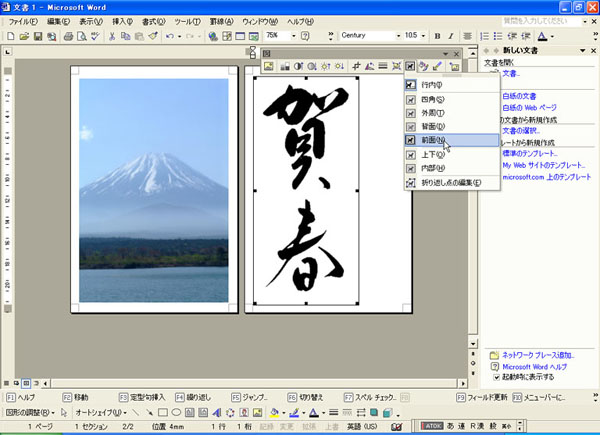Choose 前面 from the wrapping menu
The height and width of the screenshot is (435, 600).
pyautogui.click(x=434, y=141)
